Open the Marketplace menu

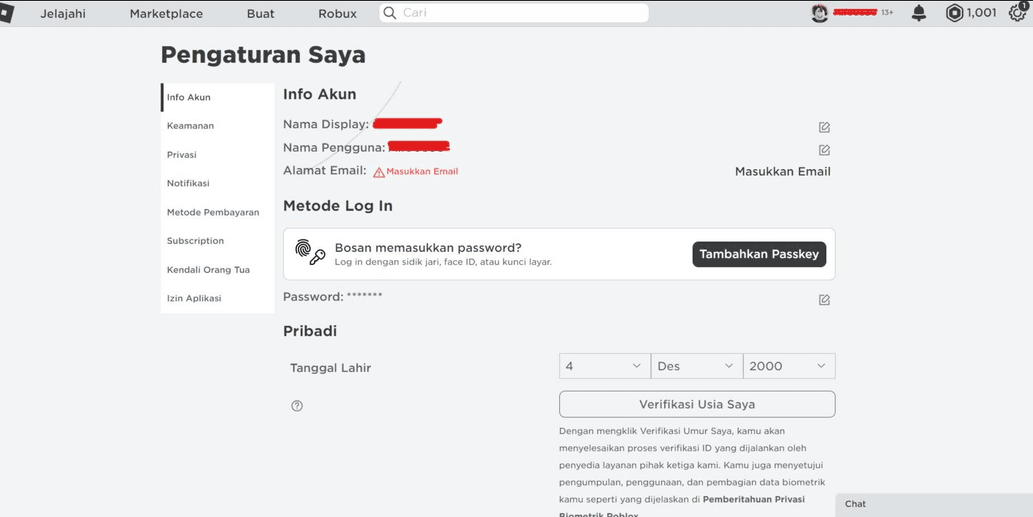click(166, 14)
